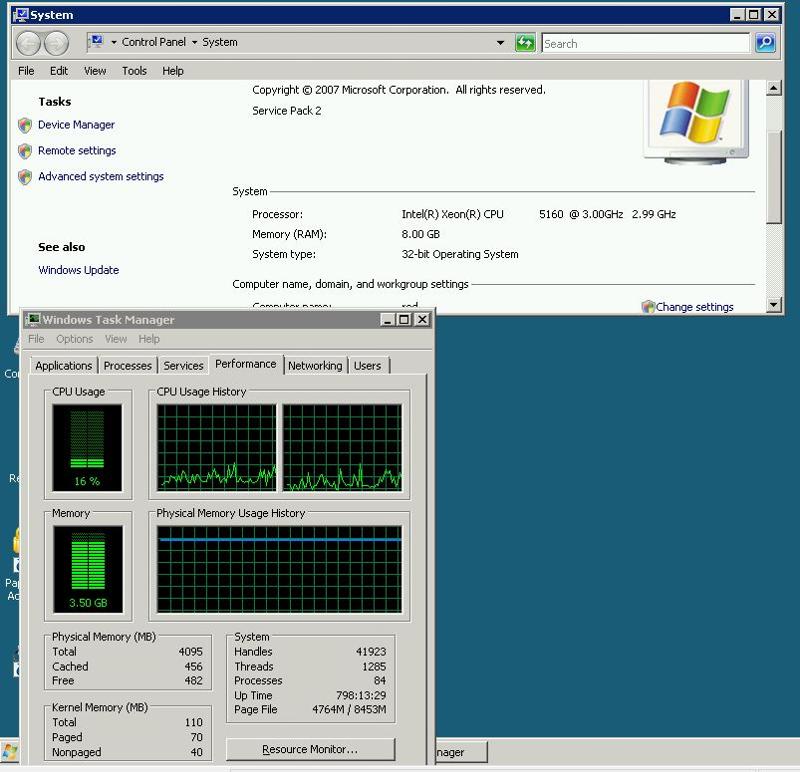Open Advanced system settings link
Screen dimensions: 800x772
coord(101,177)
